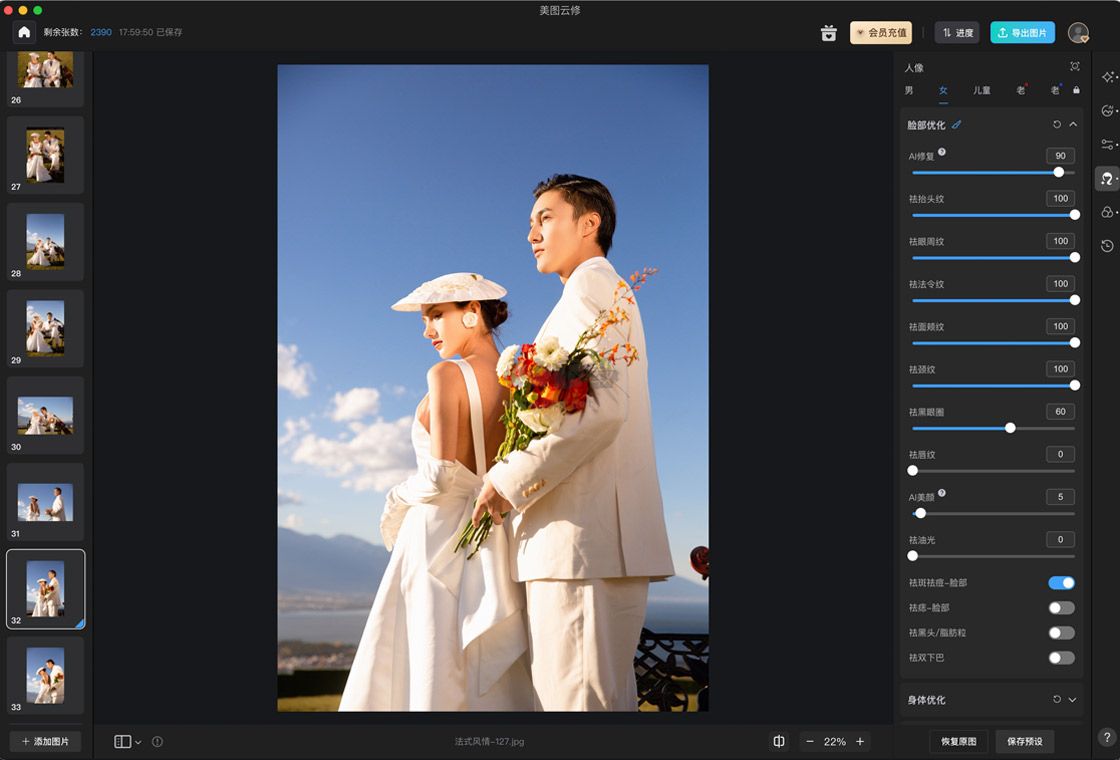Viewport: 1120px width, 760px height.
Task: Select thumbnail number 30
Action: click(x=45, y=415)
